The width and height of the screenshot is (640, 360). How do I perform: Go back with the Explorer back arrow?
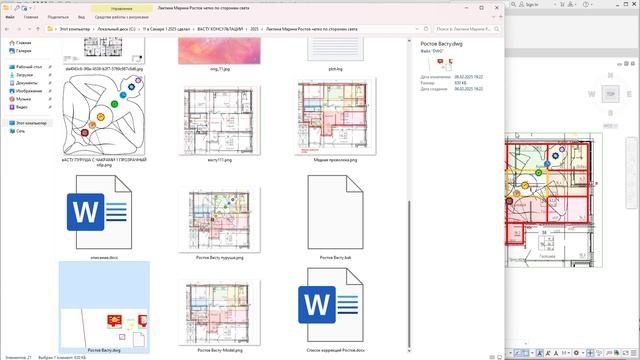point(7,29)
